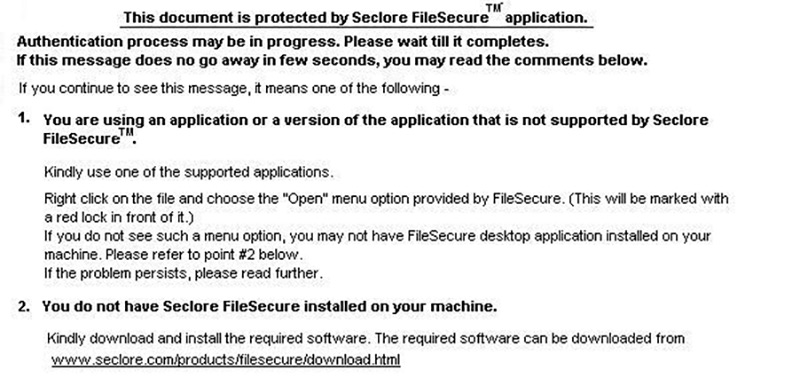The image size is (800, 378).
Task: Click the "Right click on the file and choose" line
Action: [x=386, y=198]
